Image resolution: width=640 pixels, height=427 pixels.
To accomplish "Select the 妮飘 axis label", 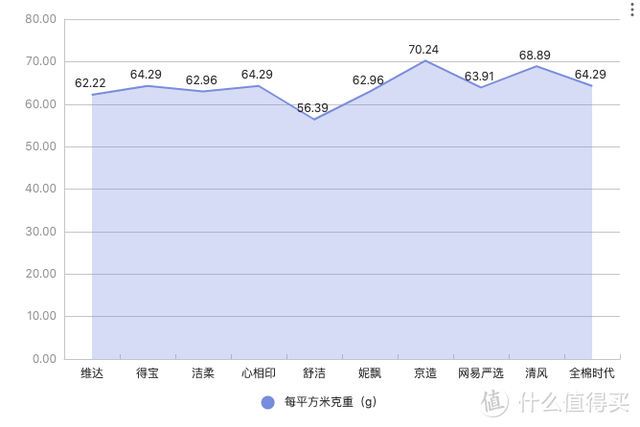I will click(369, 373).
